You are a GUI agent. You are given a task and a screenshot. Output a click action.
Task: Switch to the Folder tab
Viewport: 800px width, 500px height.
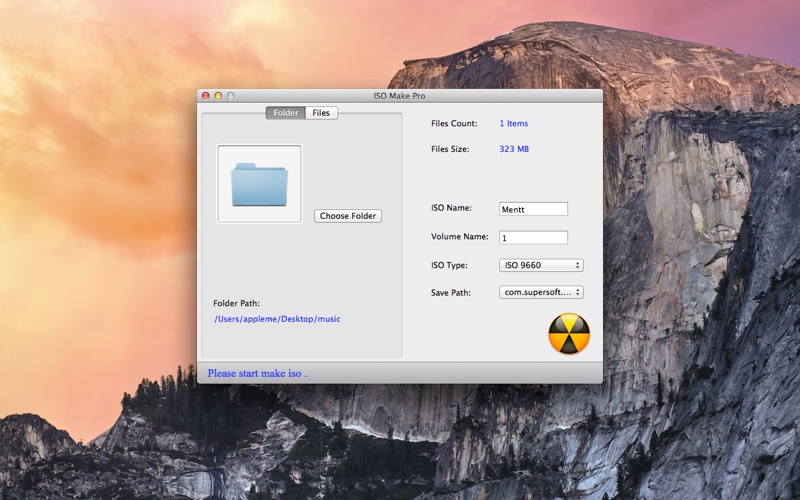point(286,113)
